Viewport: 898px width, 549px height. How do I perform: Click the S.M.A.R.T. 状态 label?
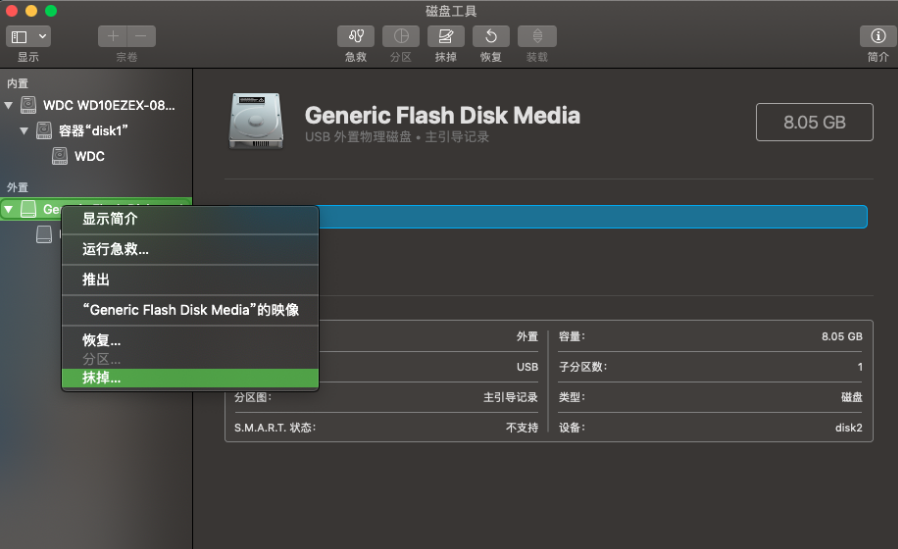(275, 428)
